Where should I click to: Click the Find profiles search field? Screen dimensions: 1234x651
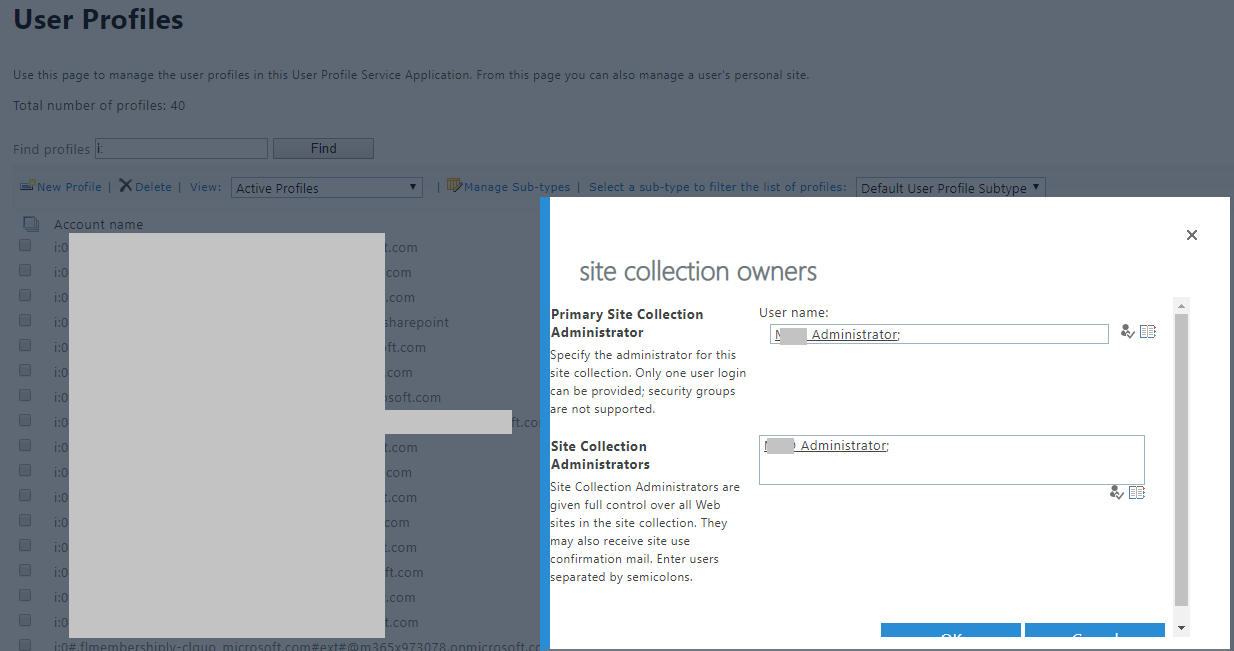point(182,148)
